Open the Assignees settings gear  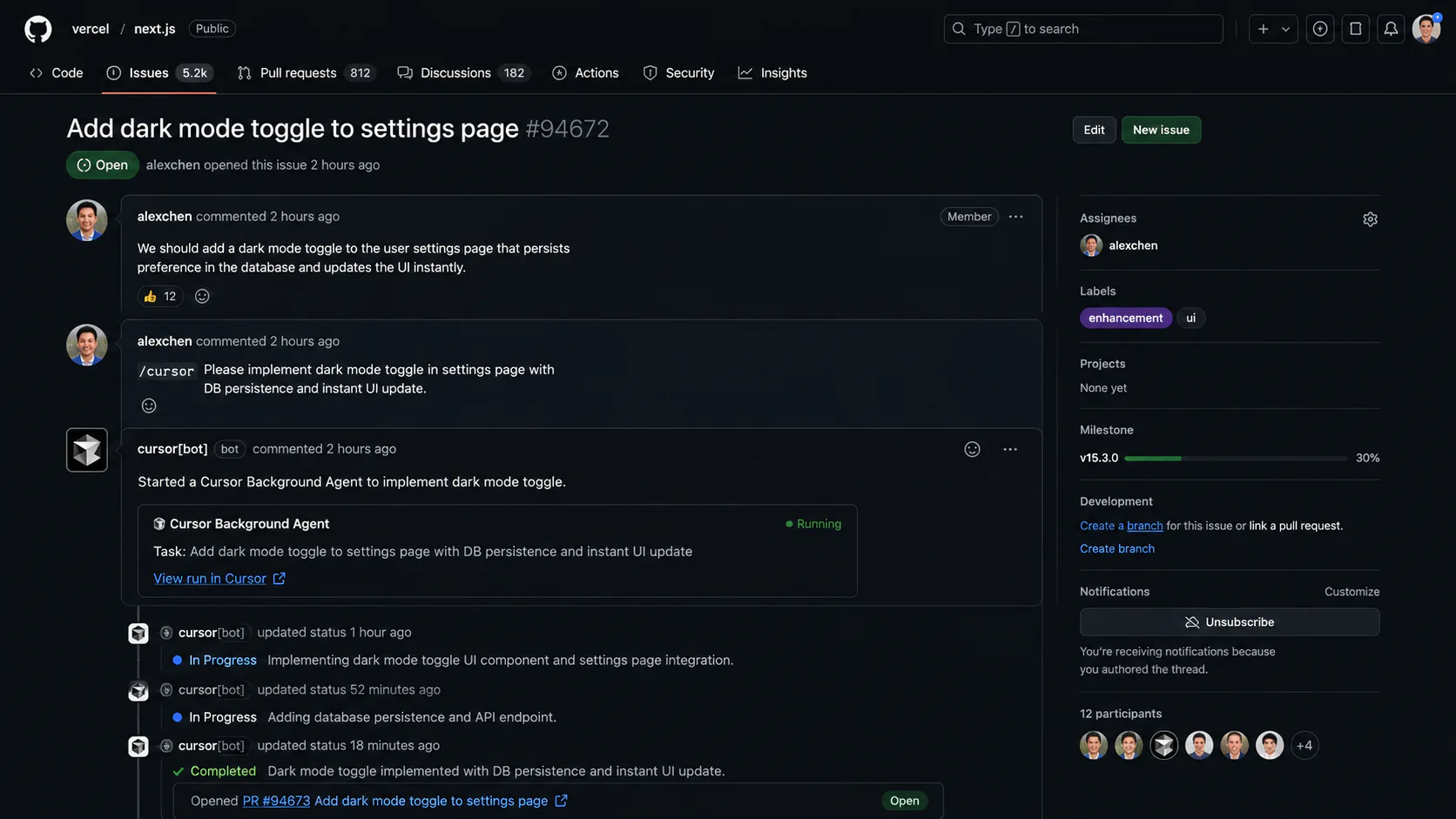[x=1370, y=219]
